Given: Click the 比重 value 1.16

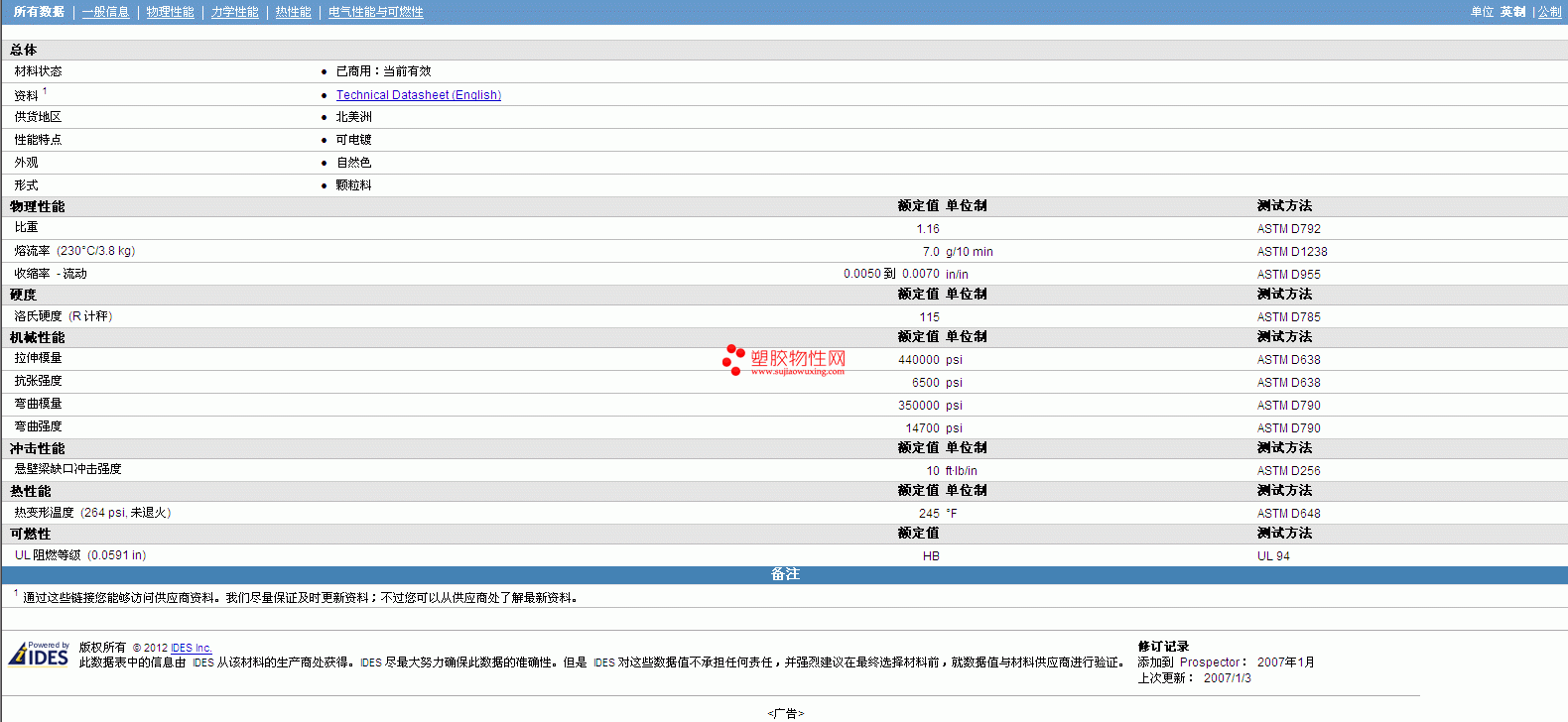Looking at the screenshot, I should [x=928, y=229].
